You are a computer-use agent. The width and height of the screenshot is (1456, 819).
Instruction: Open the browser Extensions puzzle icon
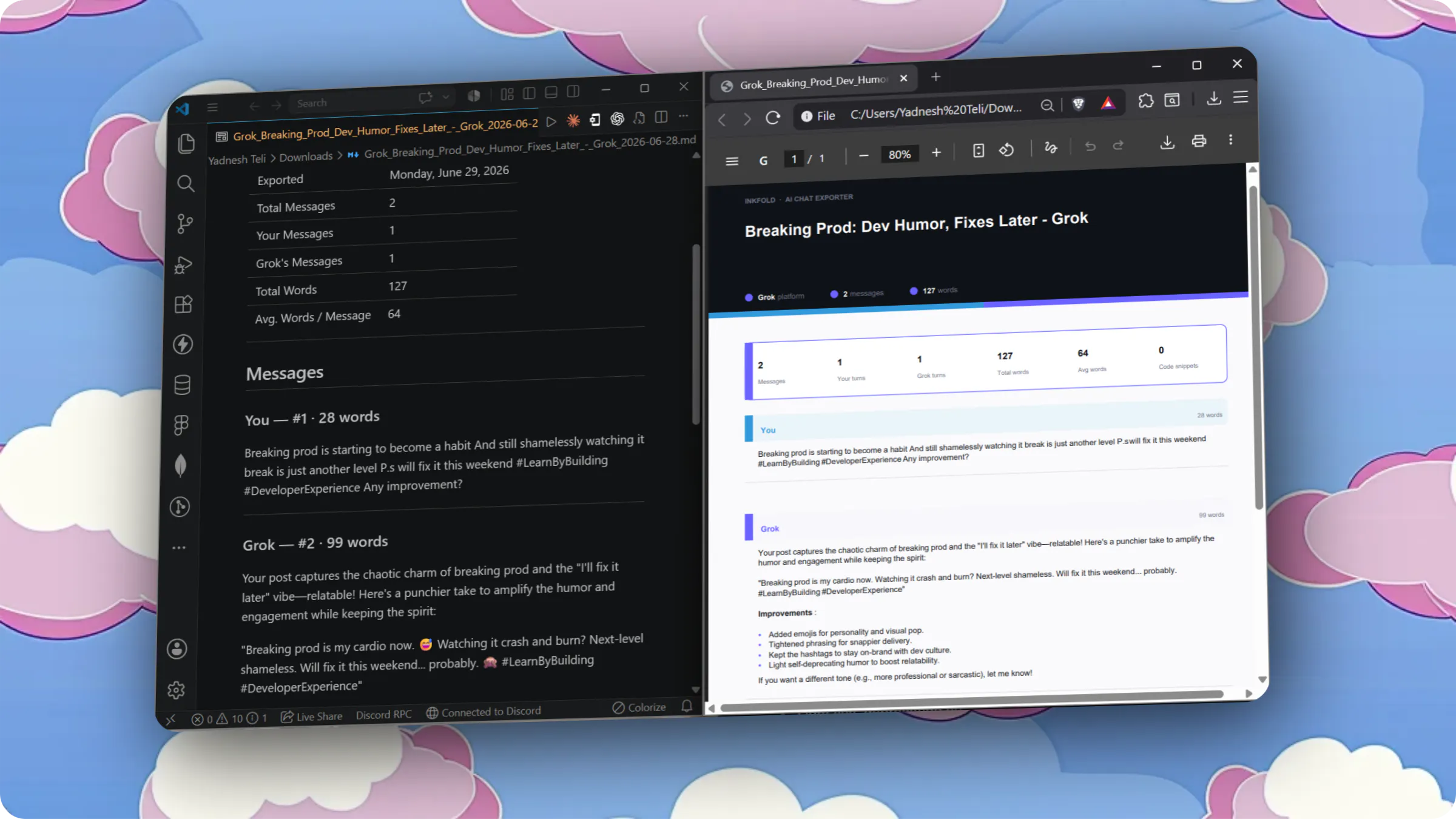coord(1145,101)
